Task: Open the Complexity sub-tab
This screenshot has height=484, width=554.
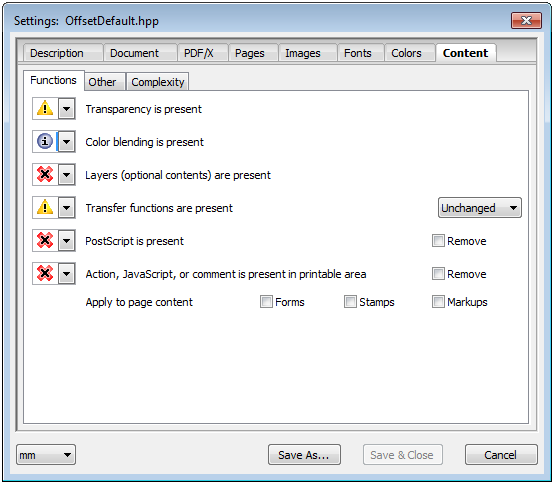Action: (x=158, y=82)
